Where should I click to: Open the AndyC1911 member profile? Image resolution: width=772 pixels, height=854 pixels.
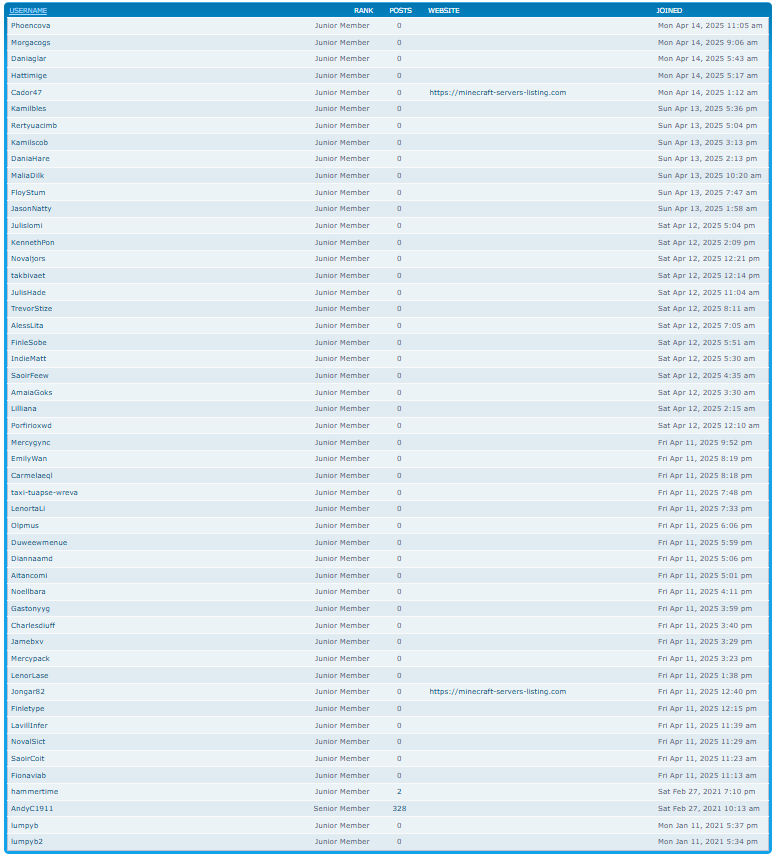click(x=32, y=808)
